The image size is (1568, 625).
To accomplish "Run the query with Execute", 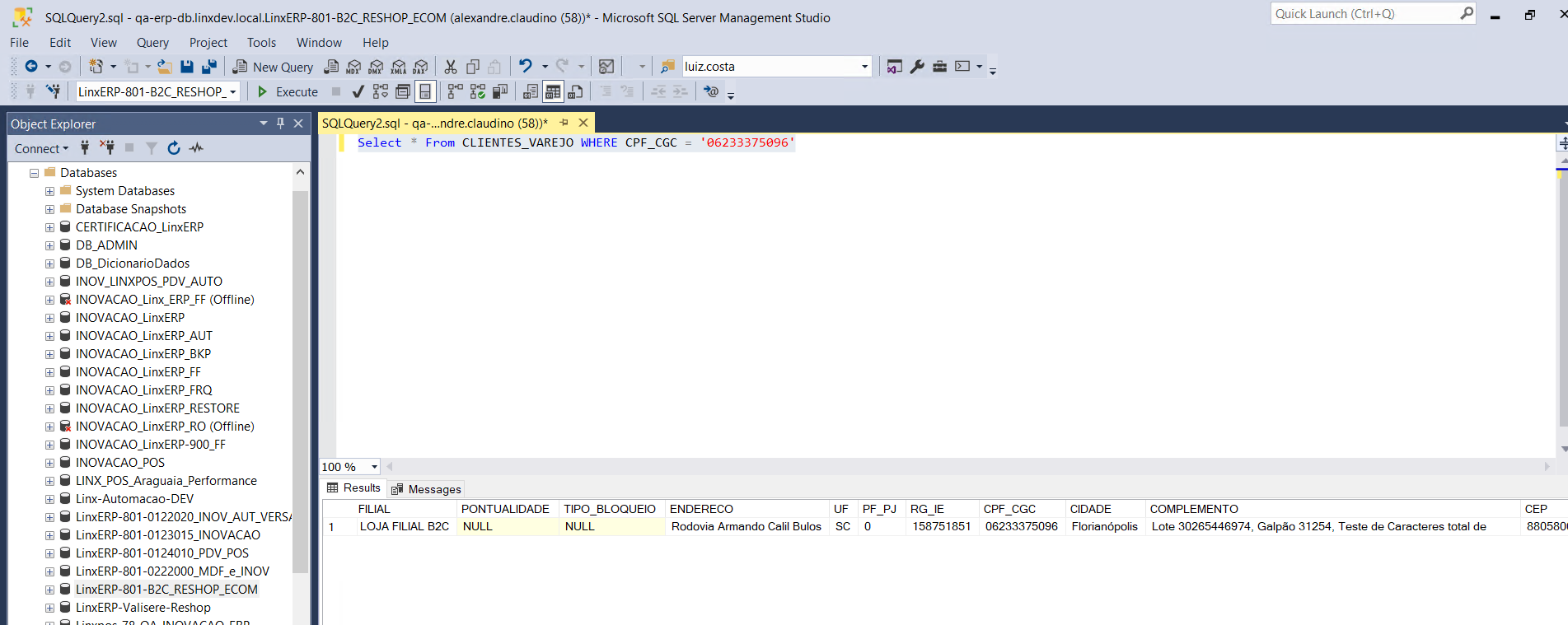I will coord(288,91).
